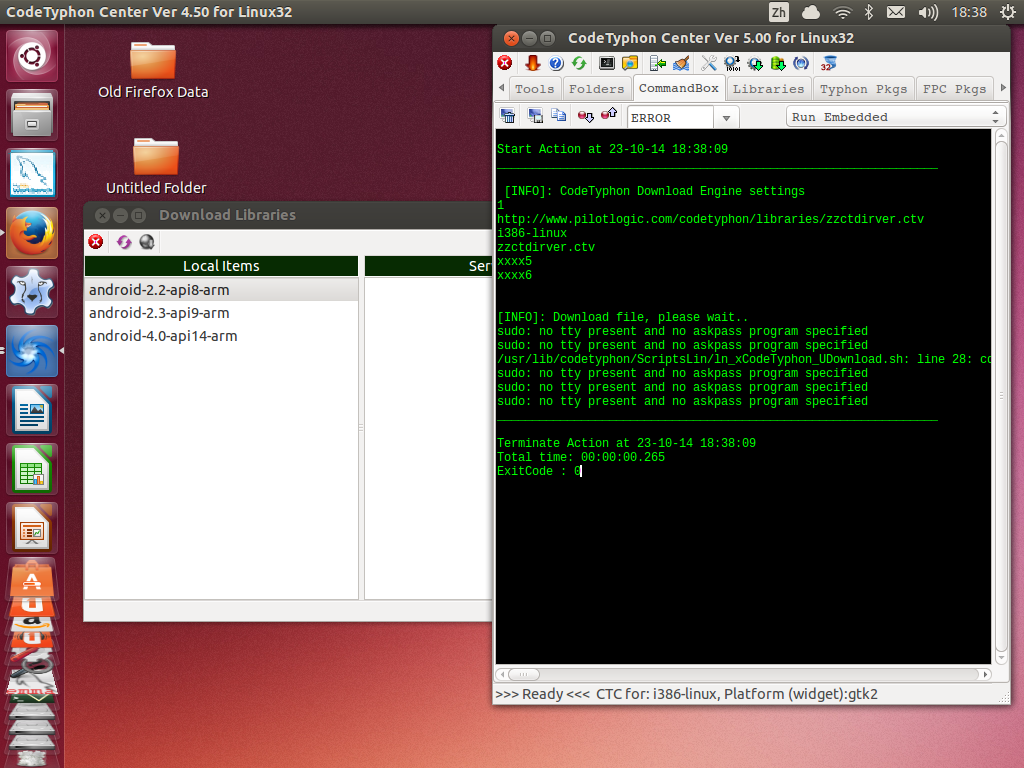Viewport: 1024px width, 768px height.
Task: Open the terminal console icon
Action: pos(607,63)
